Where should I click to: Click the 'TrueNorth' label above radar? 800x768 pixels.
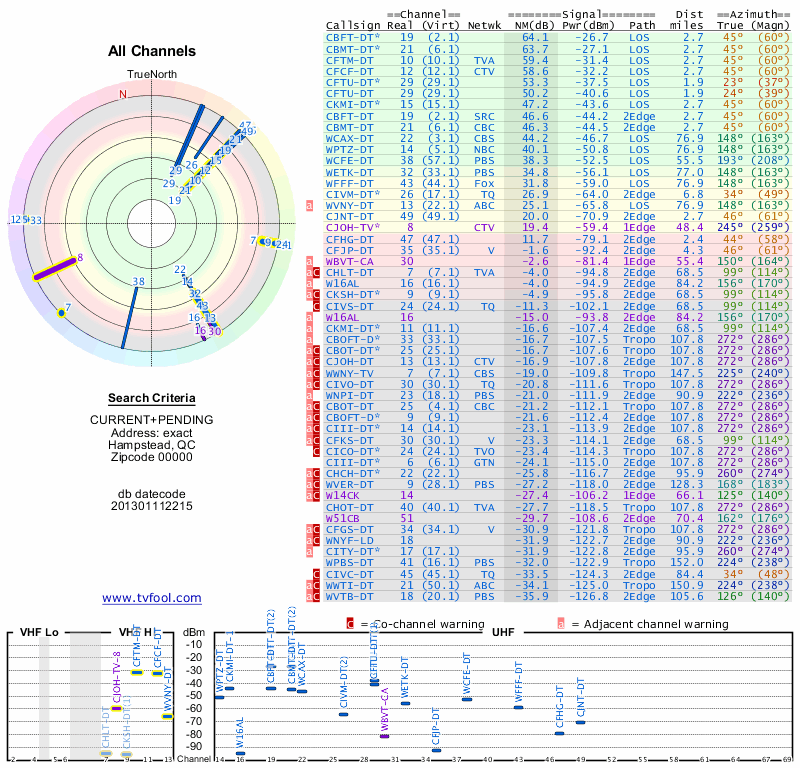pos(152,74)
